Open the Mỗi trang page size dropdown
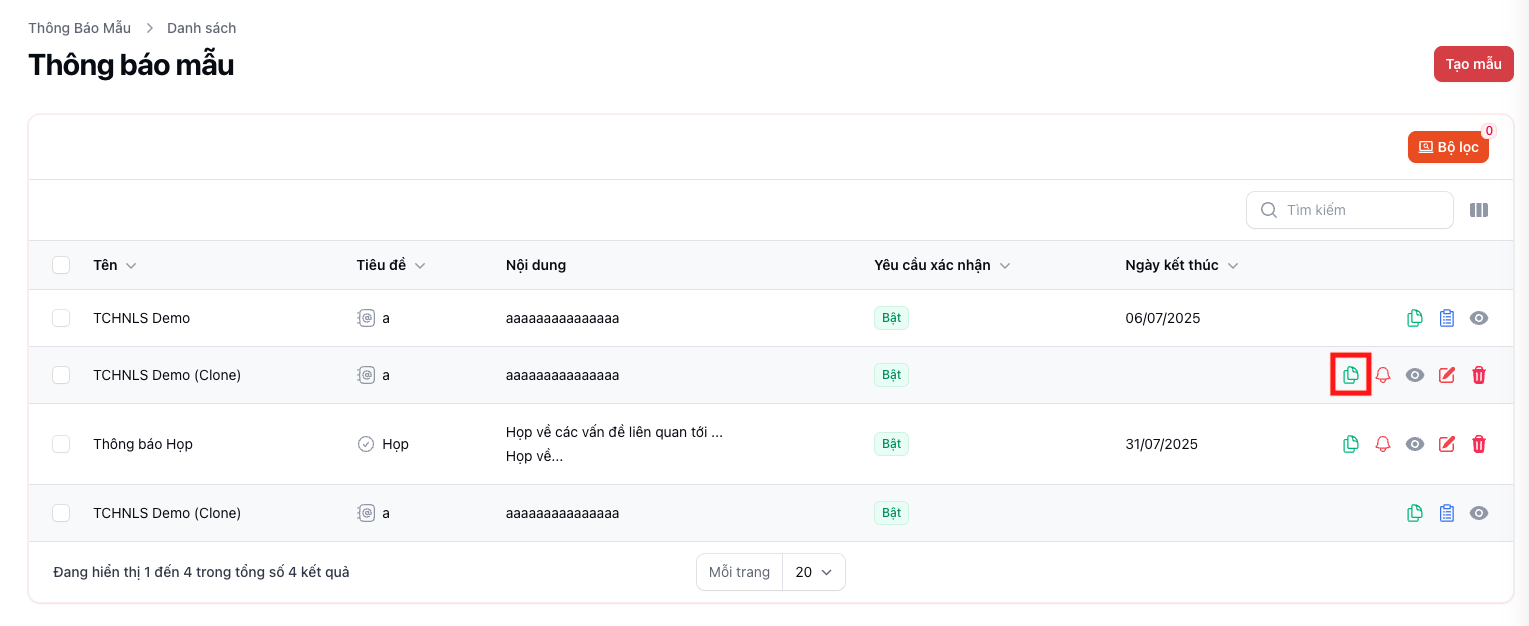This screenshot has width=1529, height=626. pyautogui.click(x=813, y=572)
